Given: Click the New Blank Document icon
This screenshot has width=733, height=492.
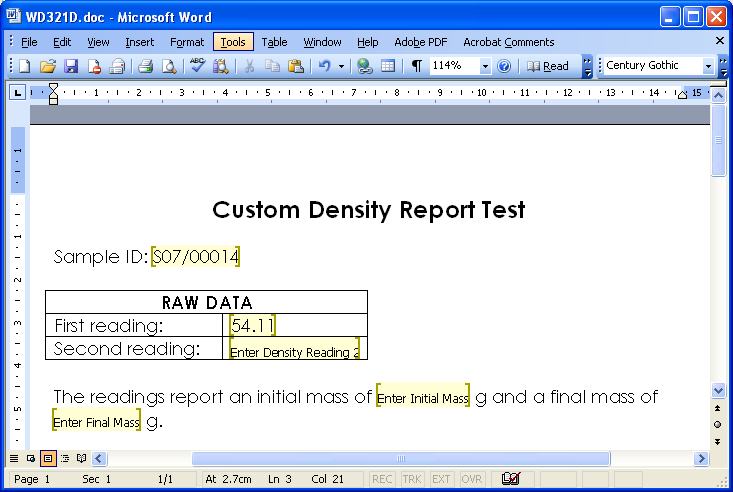Looking at the screenshot, I should [x=24, y=66].
